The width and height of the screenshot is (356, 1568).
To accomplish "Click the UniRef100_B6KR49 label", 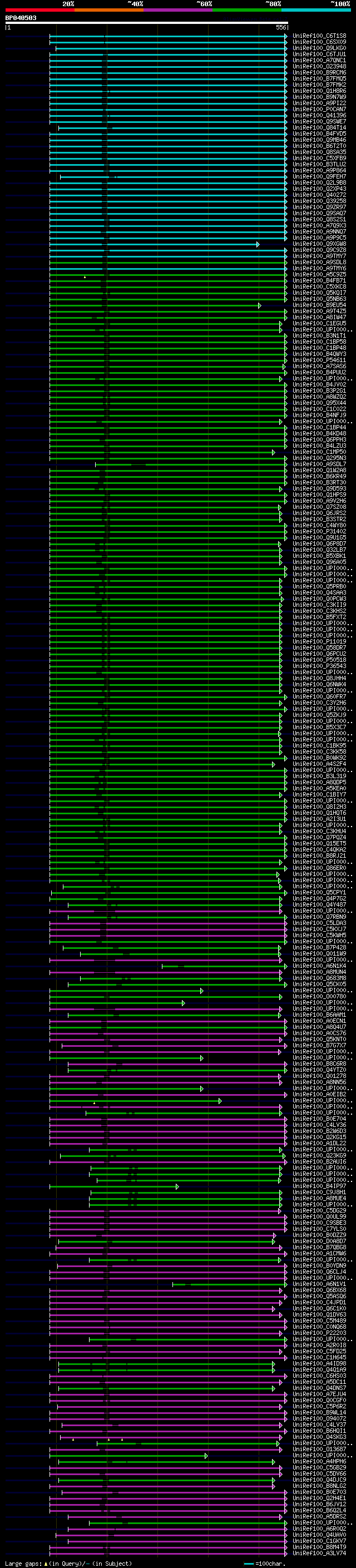I will pyautogui.click(x=319, y=477).
